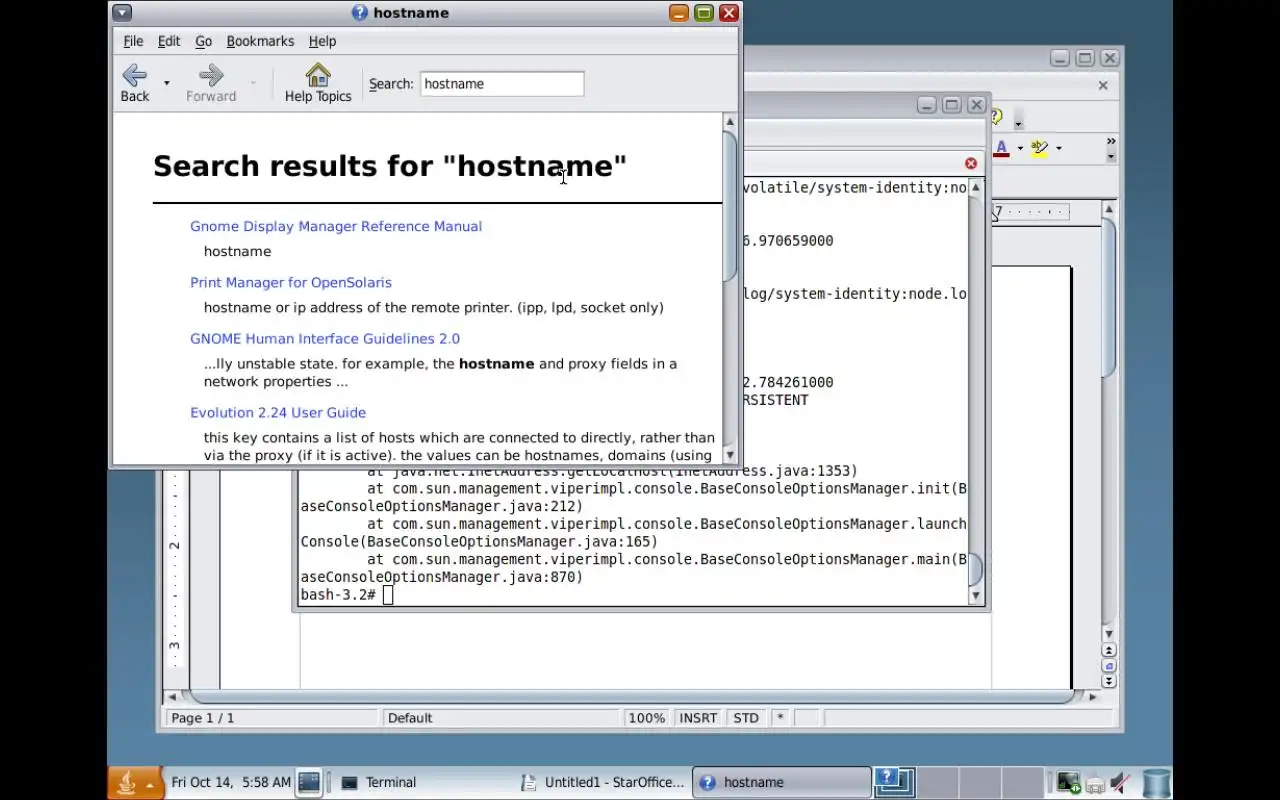Viewport: 1280px width, 800px height.
Task: Click the StarOffice help question-mark icon
Action: (996, 117)
